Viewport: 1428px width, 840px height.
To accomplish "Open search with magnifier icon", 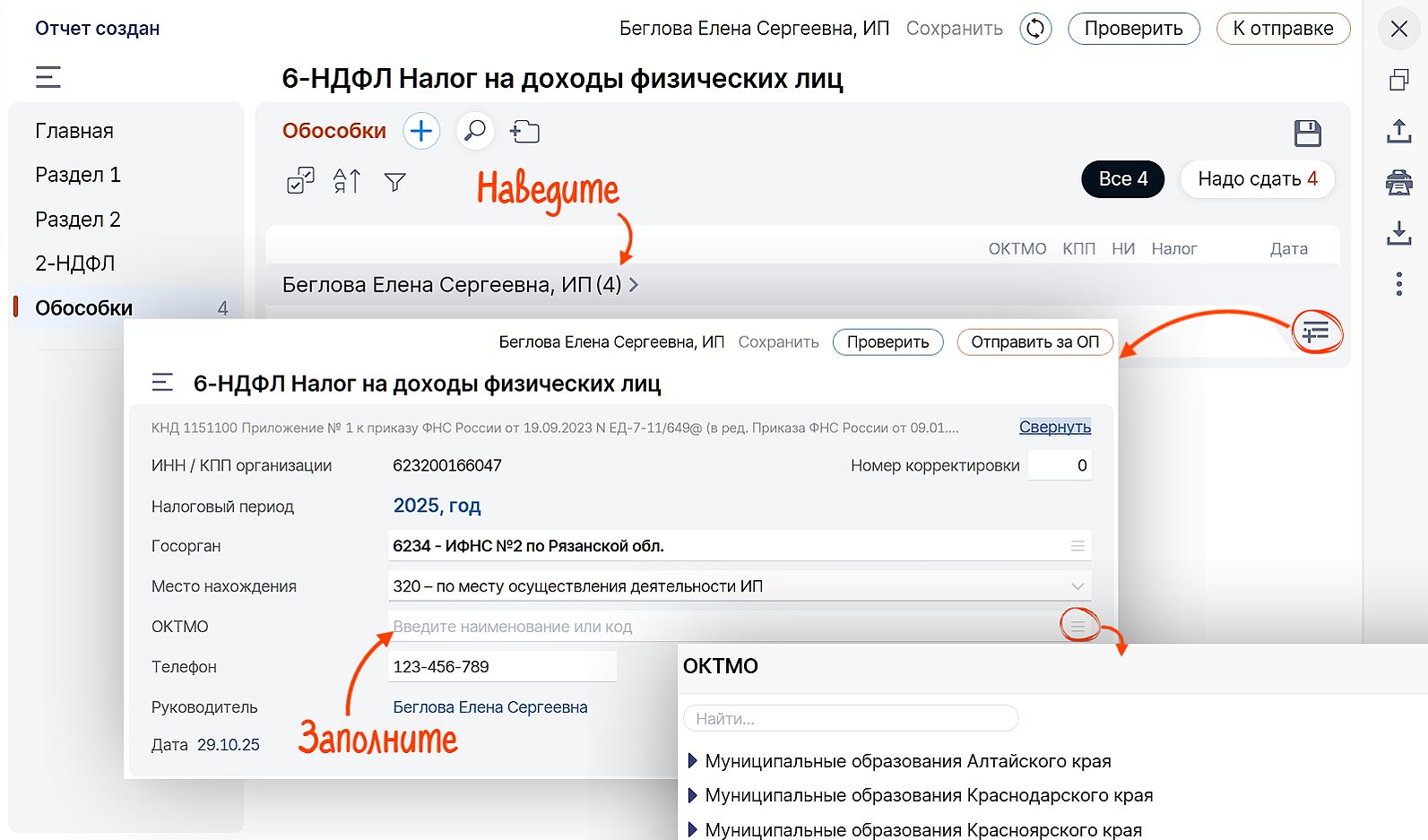I will 475,131.
